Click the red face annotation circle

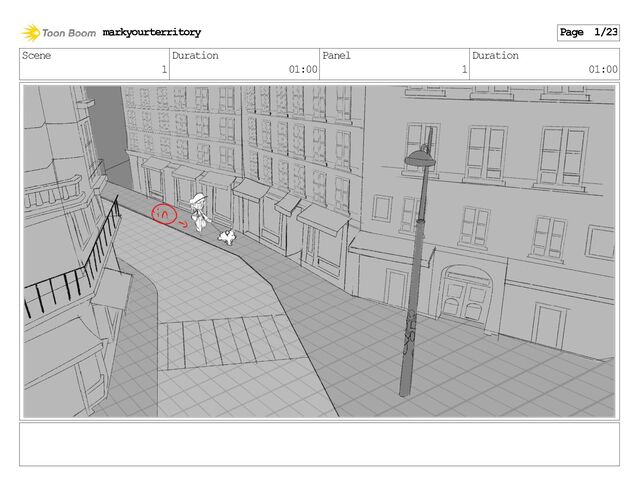tap(163, 213)
